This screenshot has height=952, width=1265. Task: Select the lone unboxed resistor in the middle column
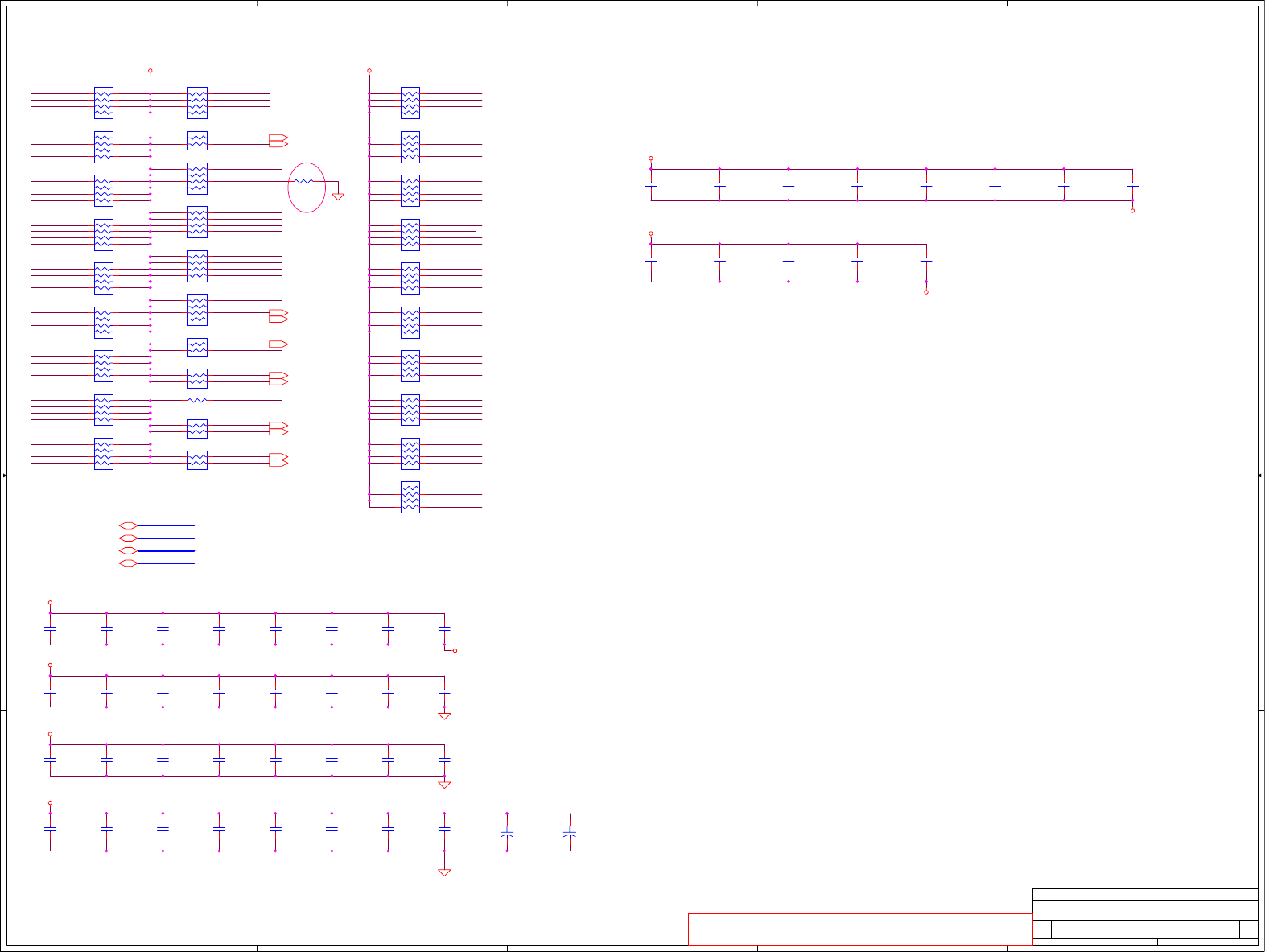click(197, 400)
